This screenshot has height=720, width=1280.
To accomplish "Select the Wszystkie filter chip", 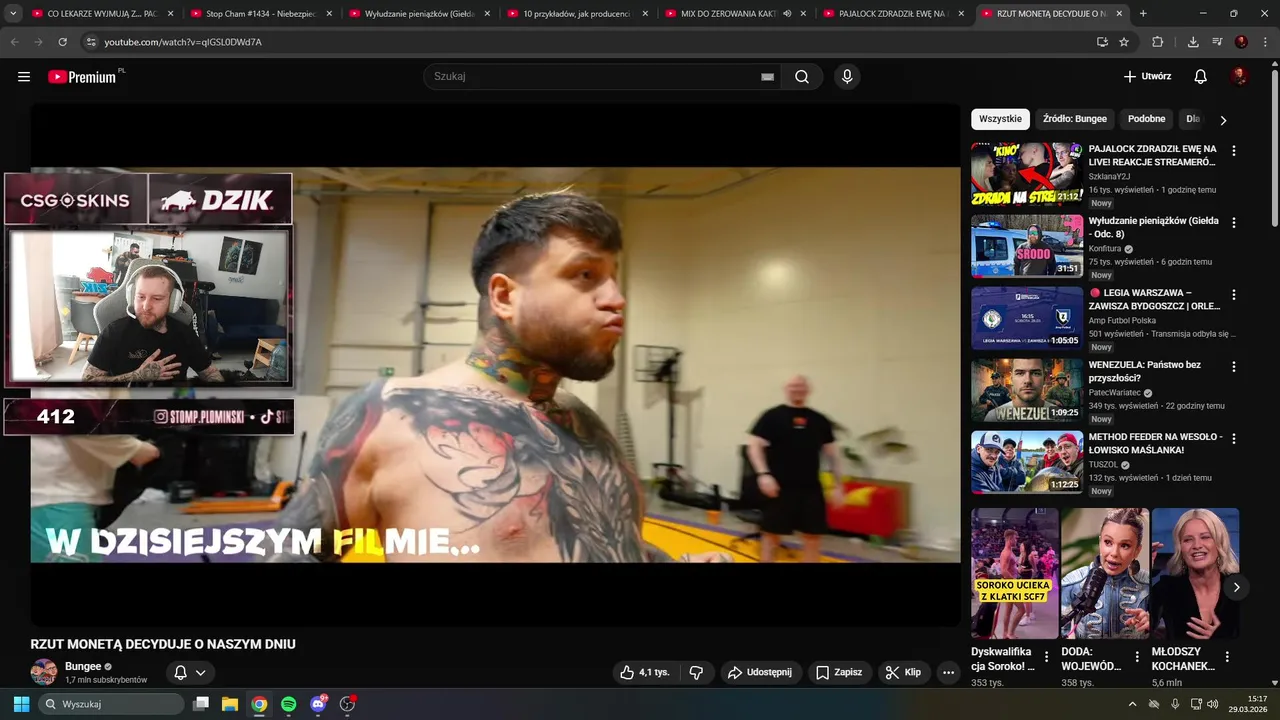I will click(1000, 119).
